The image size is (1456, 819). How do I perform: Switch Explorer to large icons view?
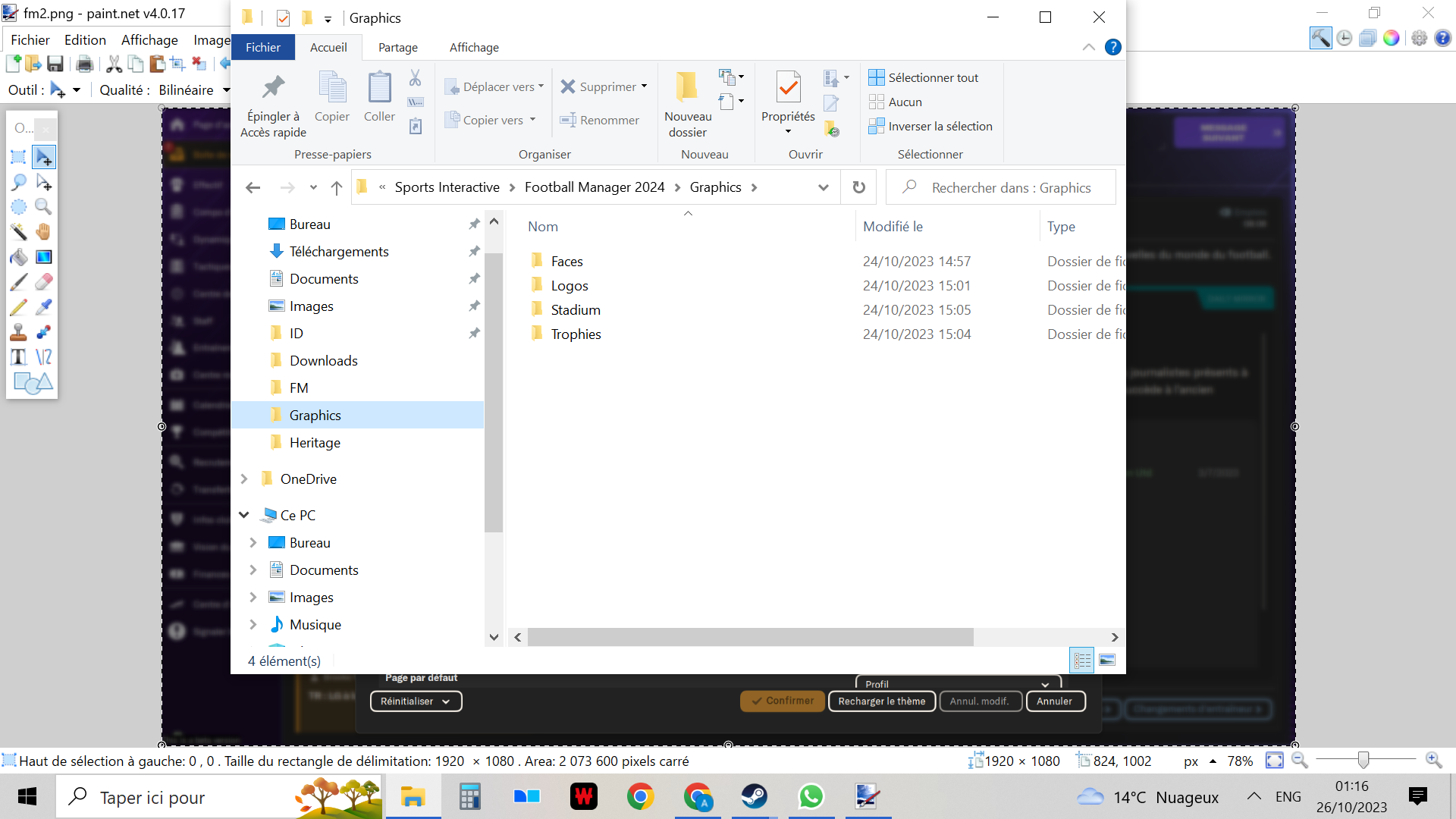click(x=1107, y=661)
